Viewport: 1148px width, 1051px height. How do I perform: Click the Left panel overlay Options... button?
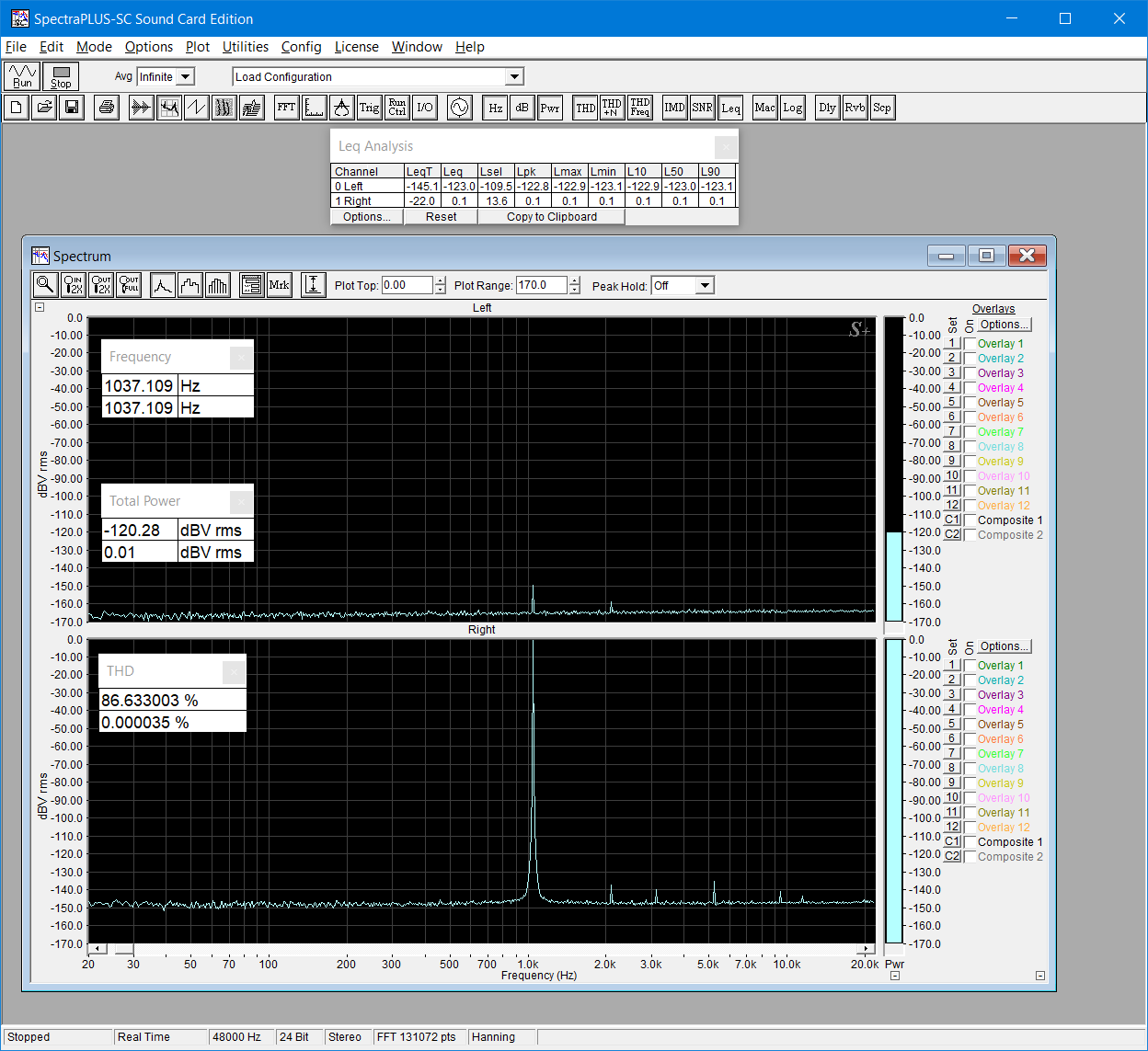(x=1004, y=325)
